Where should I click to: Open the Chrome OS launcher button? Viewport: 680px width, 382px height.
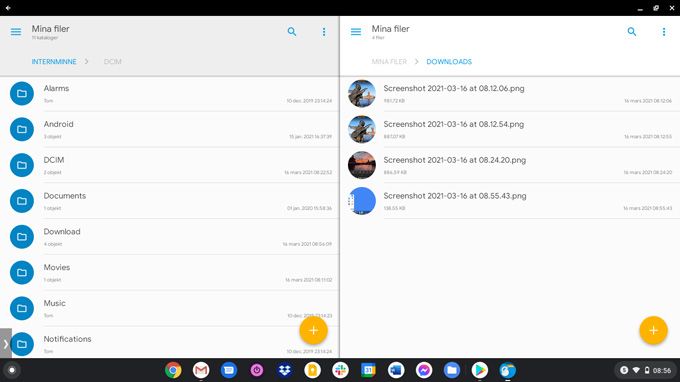coord(12,370)
